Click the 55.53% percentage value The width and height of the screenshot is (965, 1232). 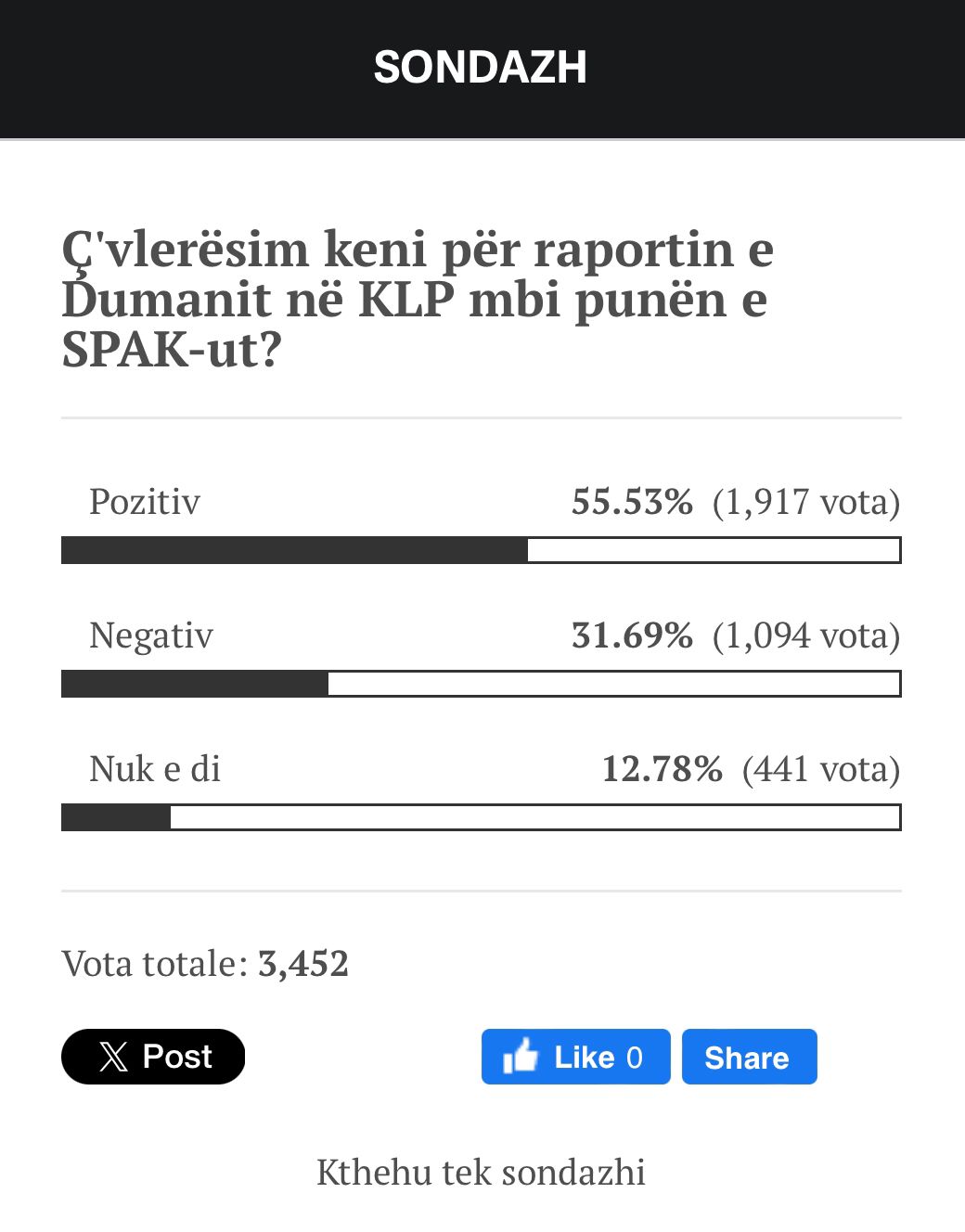point(632,502)
